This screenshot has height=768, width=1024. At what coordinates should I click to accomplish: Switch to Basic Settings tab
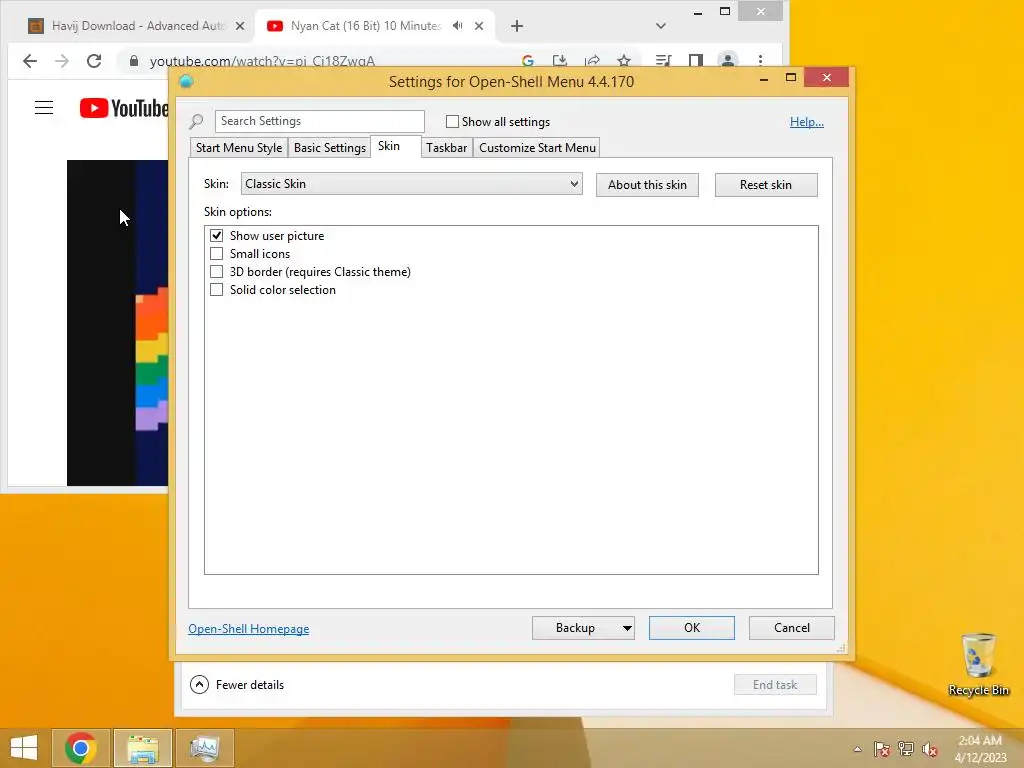point(330,148)
